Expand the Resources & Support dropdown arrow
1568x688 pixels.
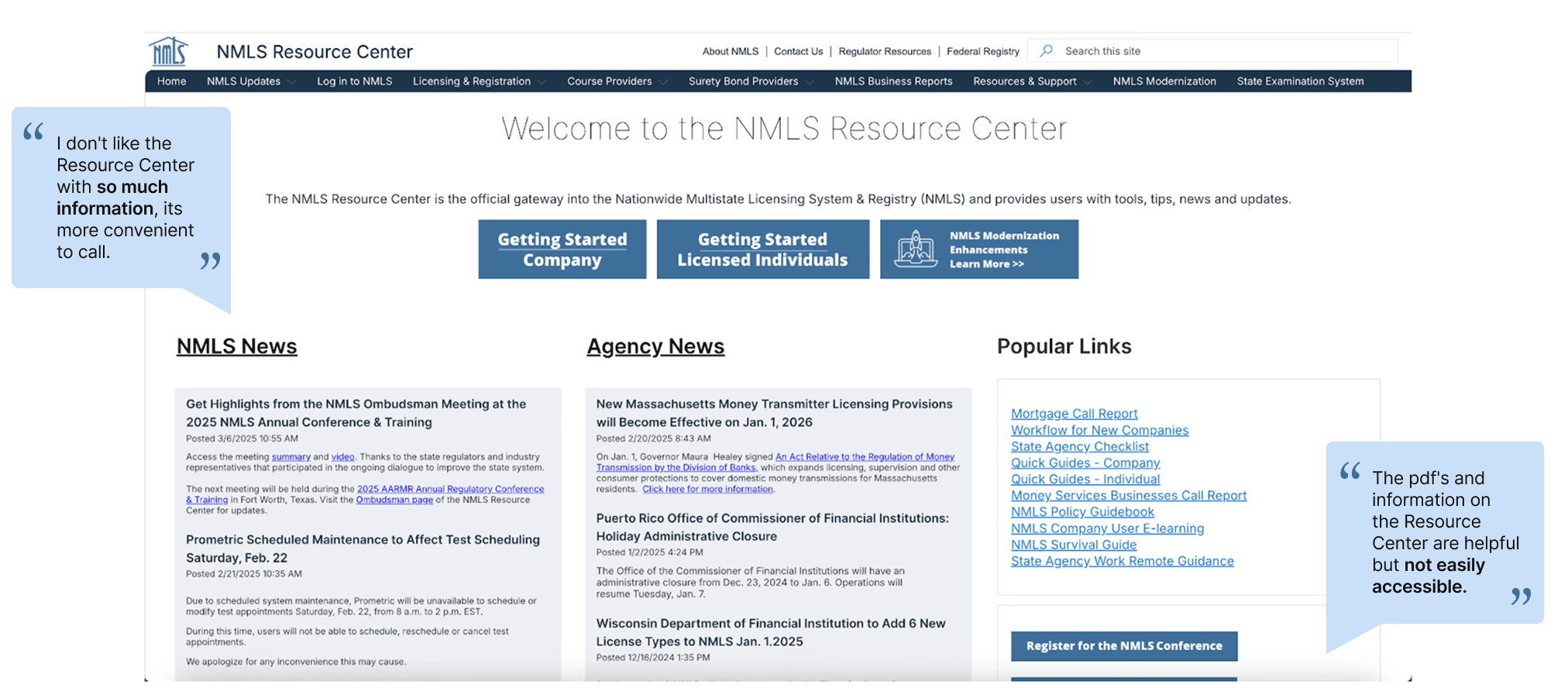(1087, 81)
